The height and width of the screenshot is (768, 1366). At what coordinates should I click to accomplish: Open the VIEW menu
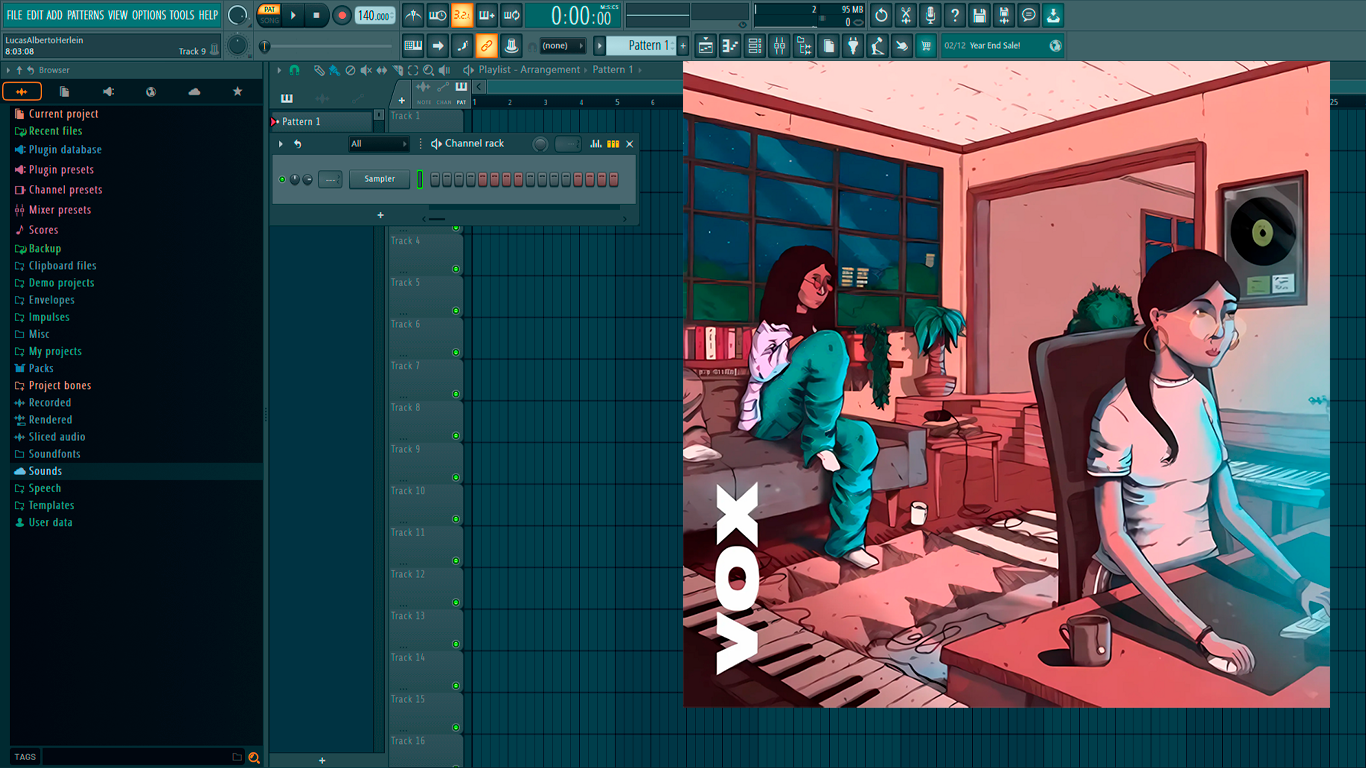(x=118, y=15)
